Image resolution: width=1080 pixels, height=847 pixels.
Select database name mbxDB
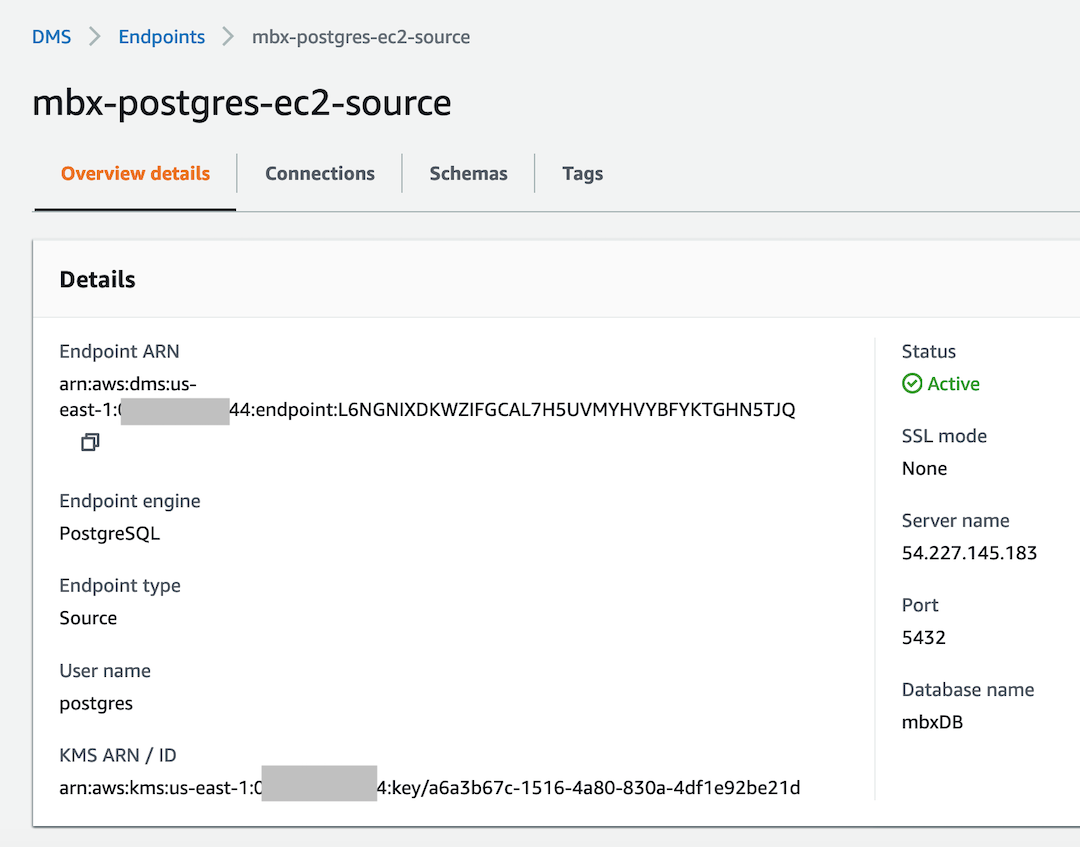933,722
